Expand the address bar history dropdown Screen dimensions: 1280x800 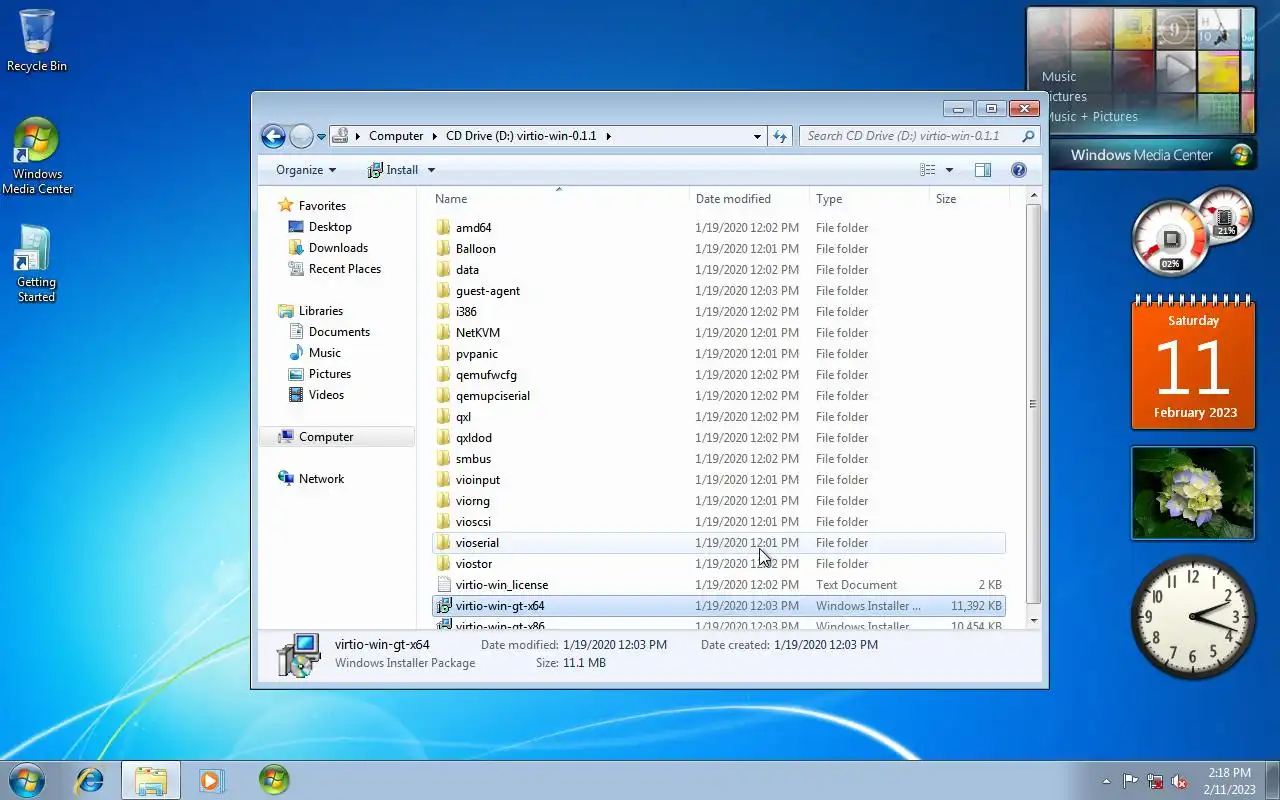click(x=757, y=136)
